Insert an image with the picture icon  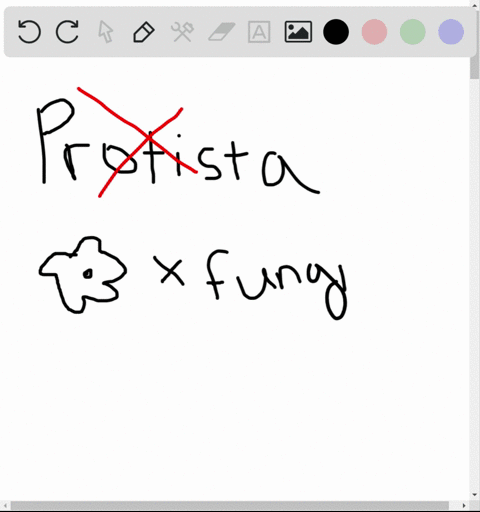click(x=298, y=32)
